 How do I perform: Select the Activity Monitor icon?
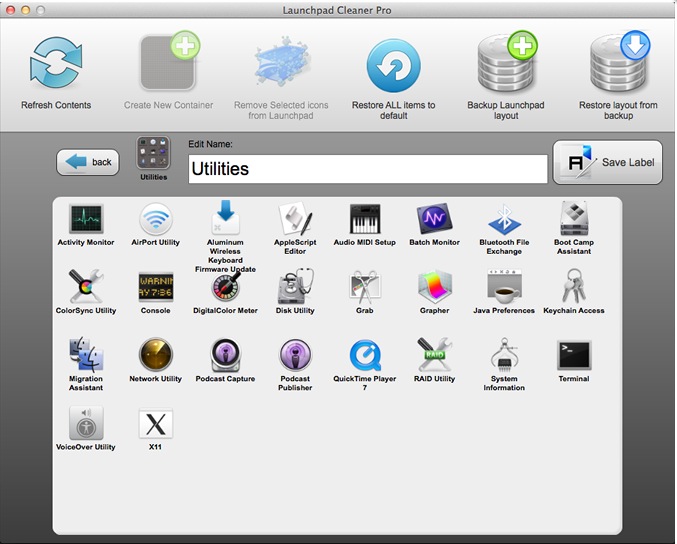point(86,219)
